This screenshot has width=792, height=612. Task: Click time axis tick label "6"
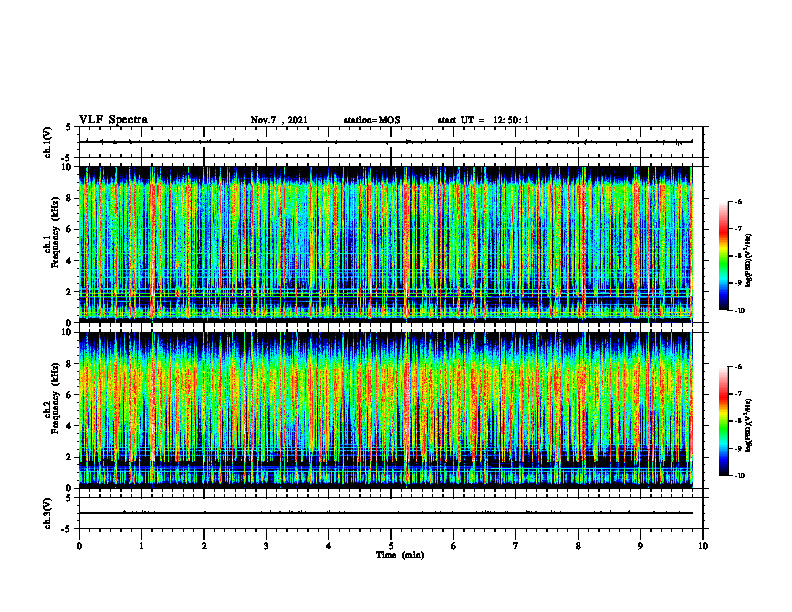454,546
